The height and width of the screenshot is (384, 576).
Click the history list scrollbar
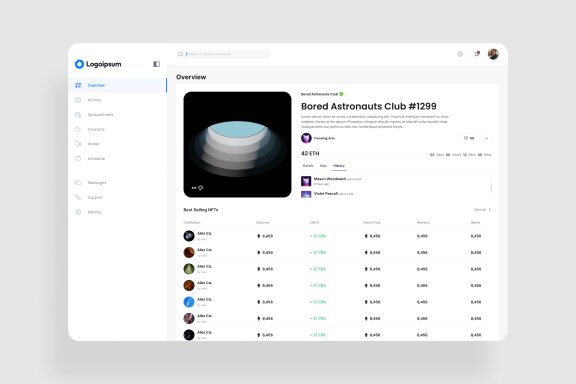click(x=491, y=187)
